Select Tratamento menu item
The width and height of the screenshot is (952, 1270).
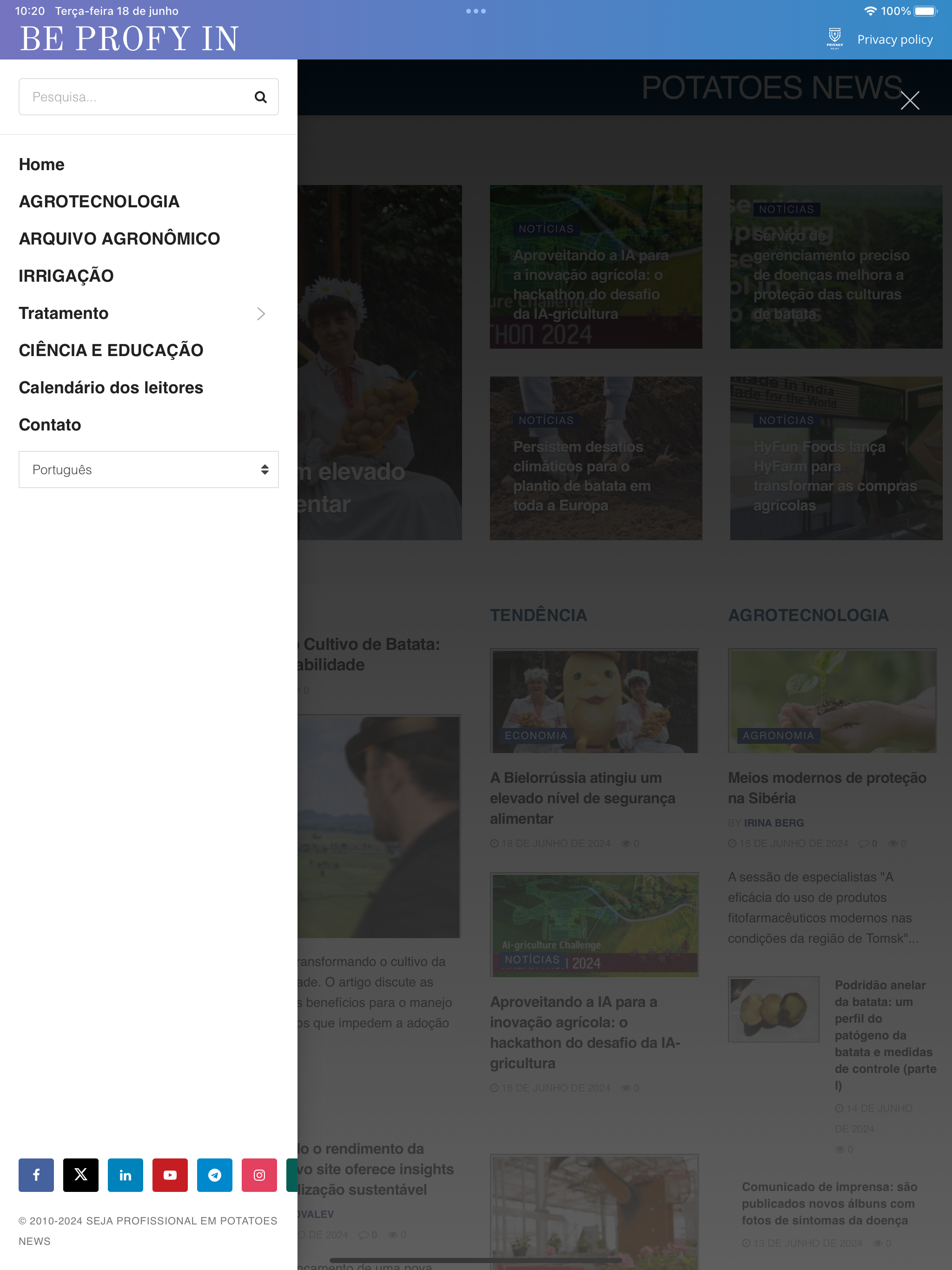click(x=64, y=313)
